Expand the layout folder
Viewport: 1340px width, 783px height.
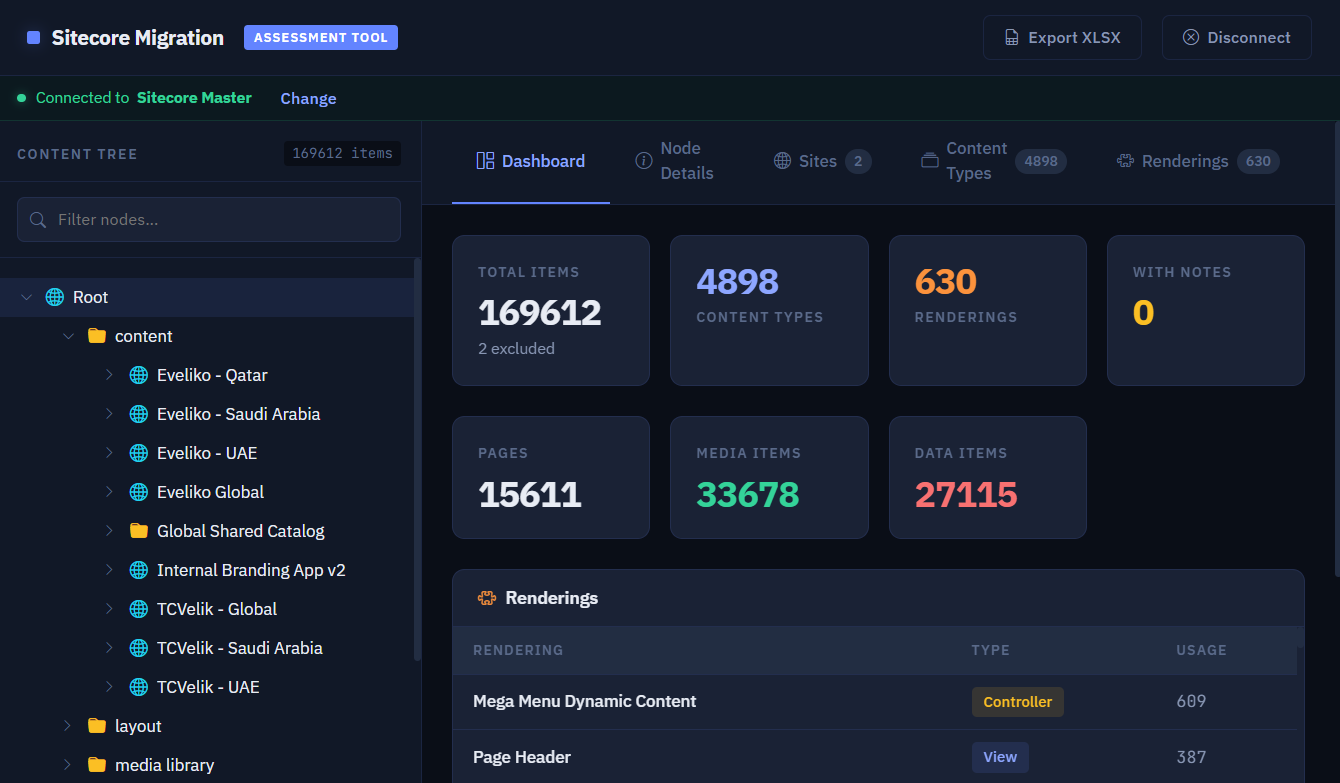pyautogui.click(x=68, y=726)
